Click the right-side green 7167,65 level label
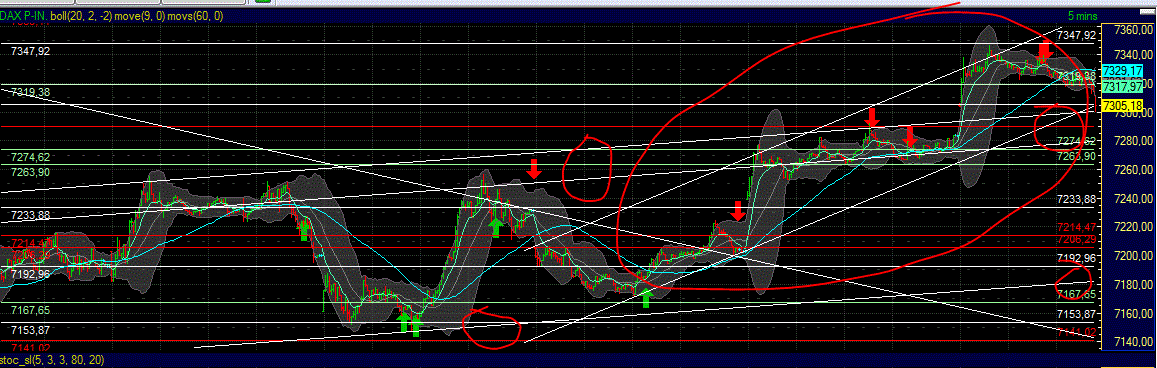1157x368 pixels. click(x=1077, y=294)
